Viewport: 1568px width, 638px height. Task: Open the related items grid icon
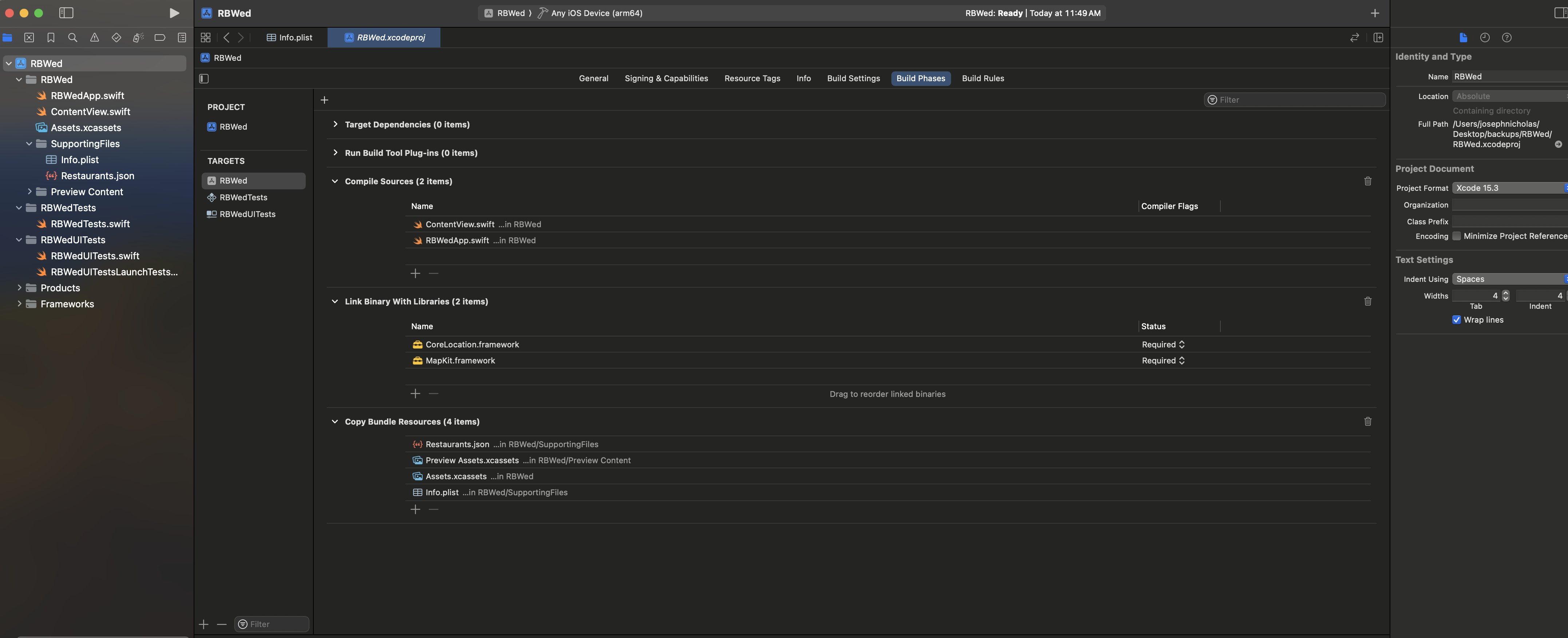pos(206,38)
